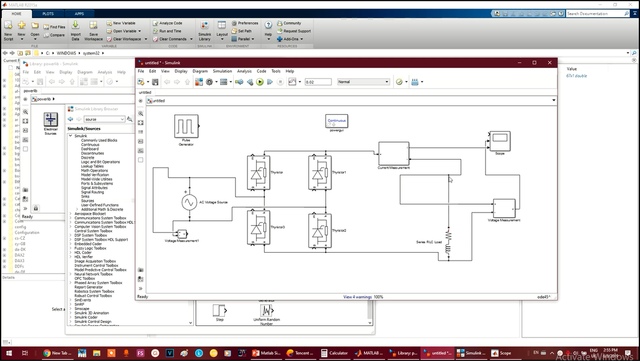Select the Voltage Measurement1 block

coord(182,234)
